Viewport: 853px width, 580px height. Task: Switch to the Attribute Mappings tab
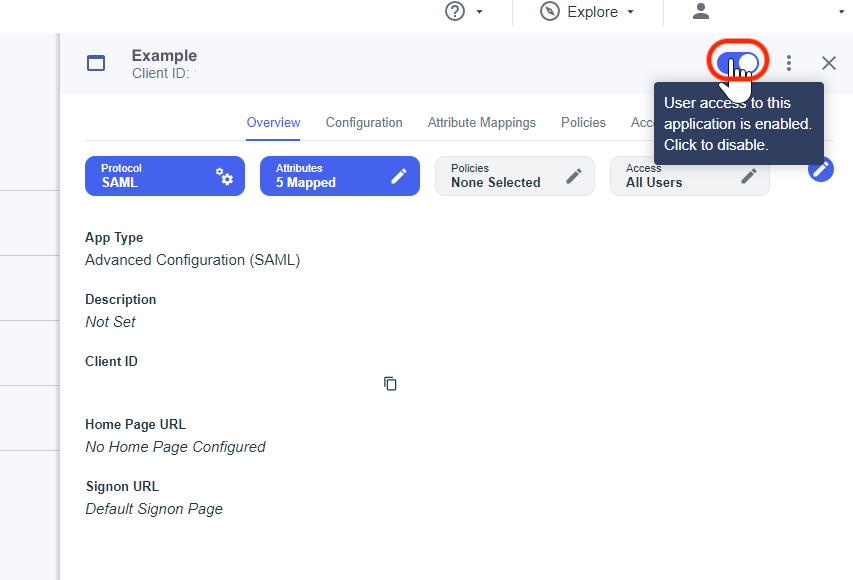(x=481, y=122)
